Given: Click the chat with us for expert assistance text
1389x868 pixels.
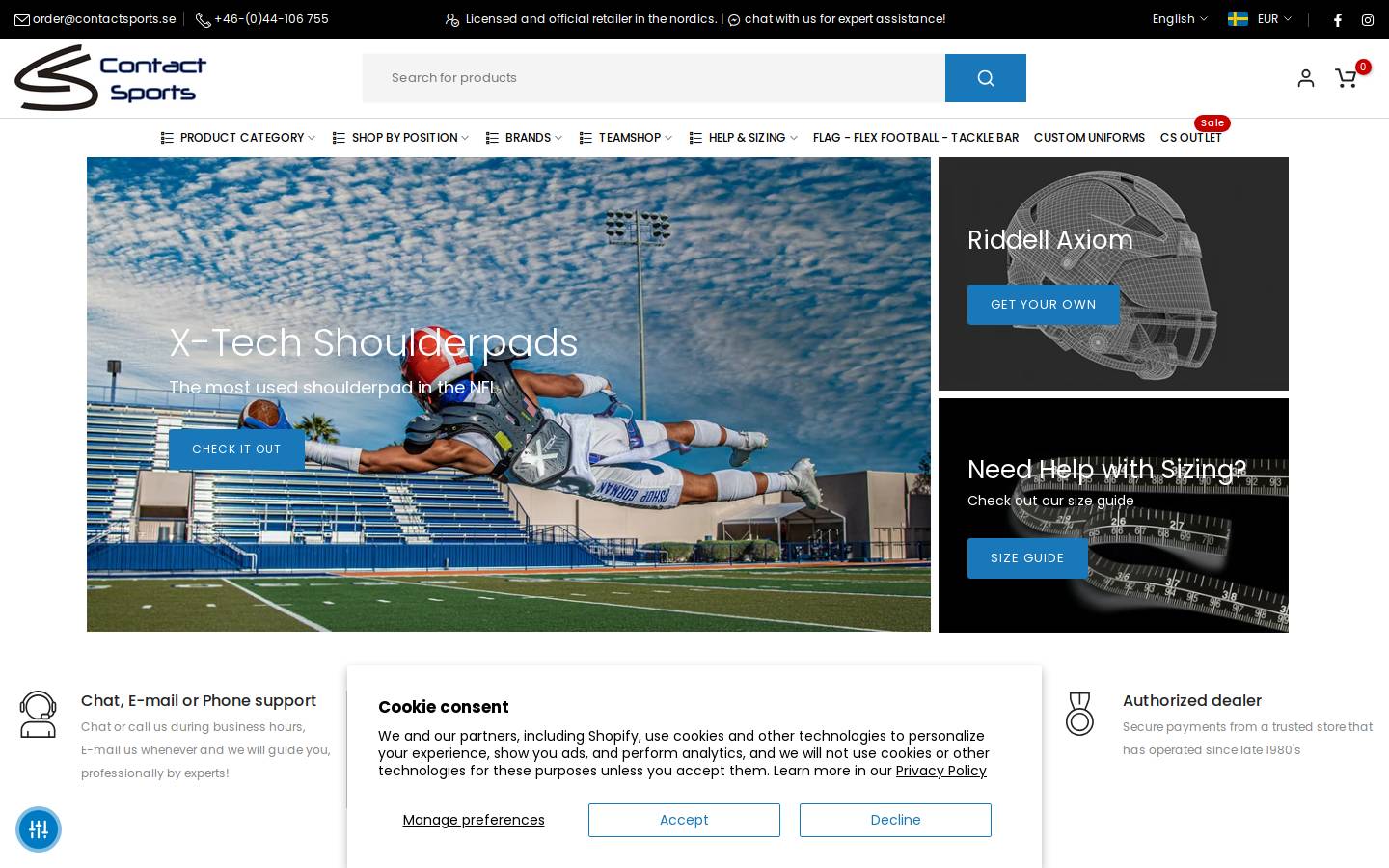Looking at the screenshot, I should pos(845,19).
